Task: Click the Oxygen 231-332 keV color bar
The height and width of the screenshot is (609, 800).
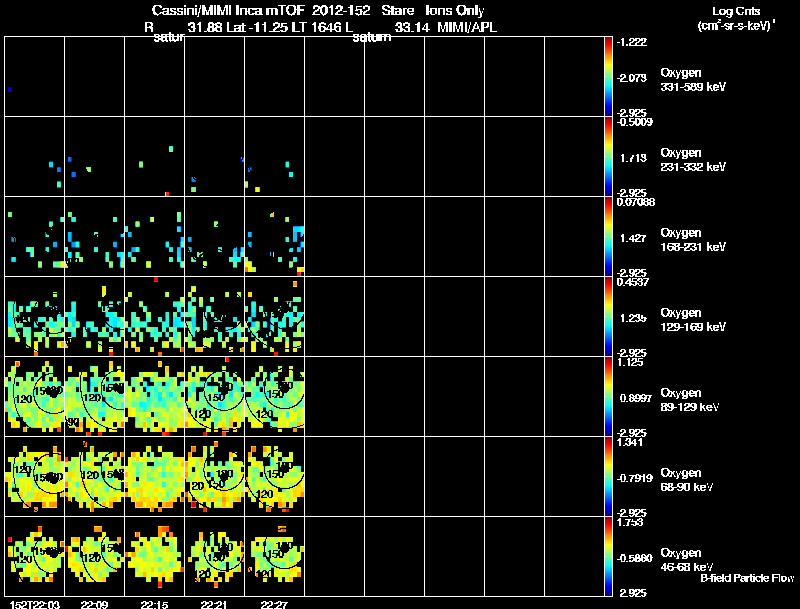Action: [608, 157]
